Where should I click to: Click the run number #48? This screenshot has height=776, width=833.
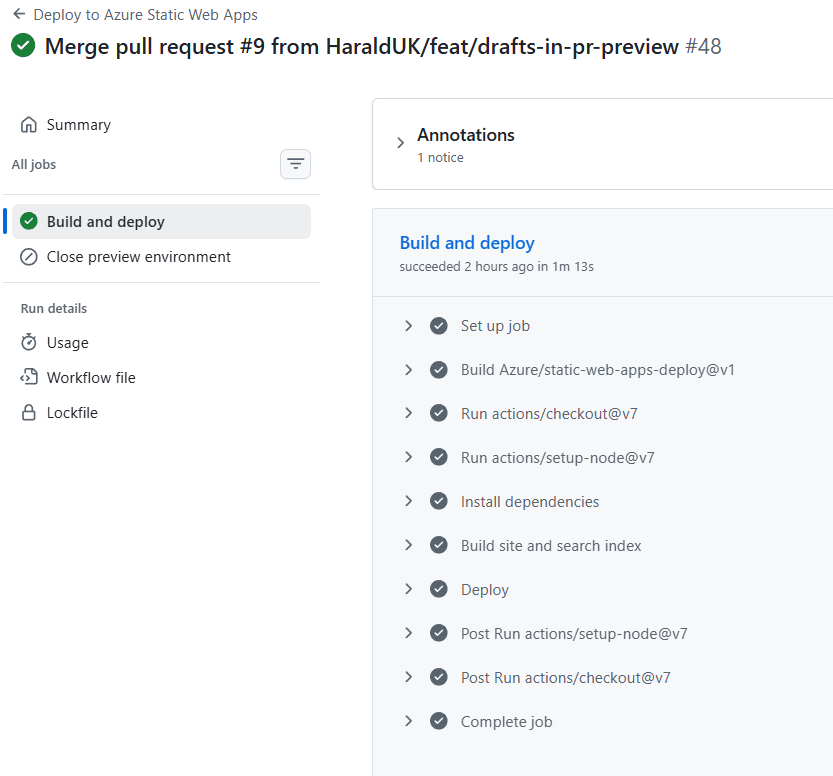703,47
